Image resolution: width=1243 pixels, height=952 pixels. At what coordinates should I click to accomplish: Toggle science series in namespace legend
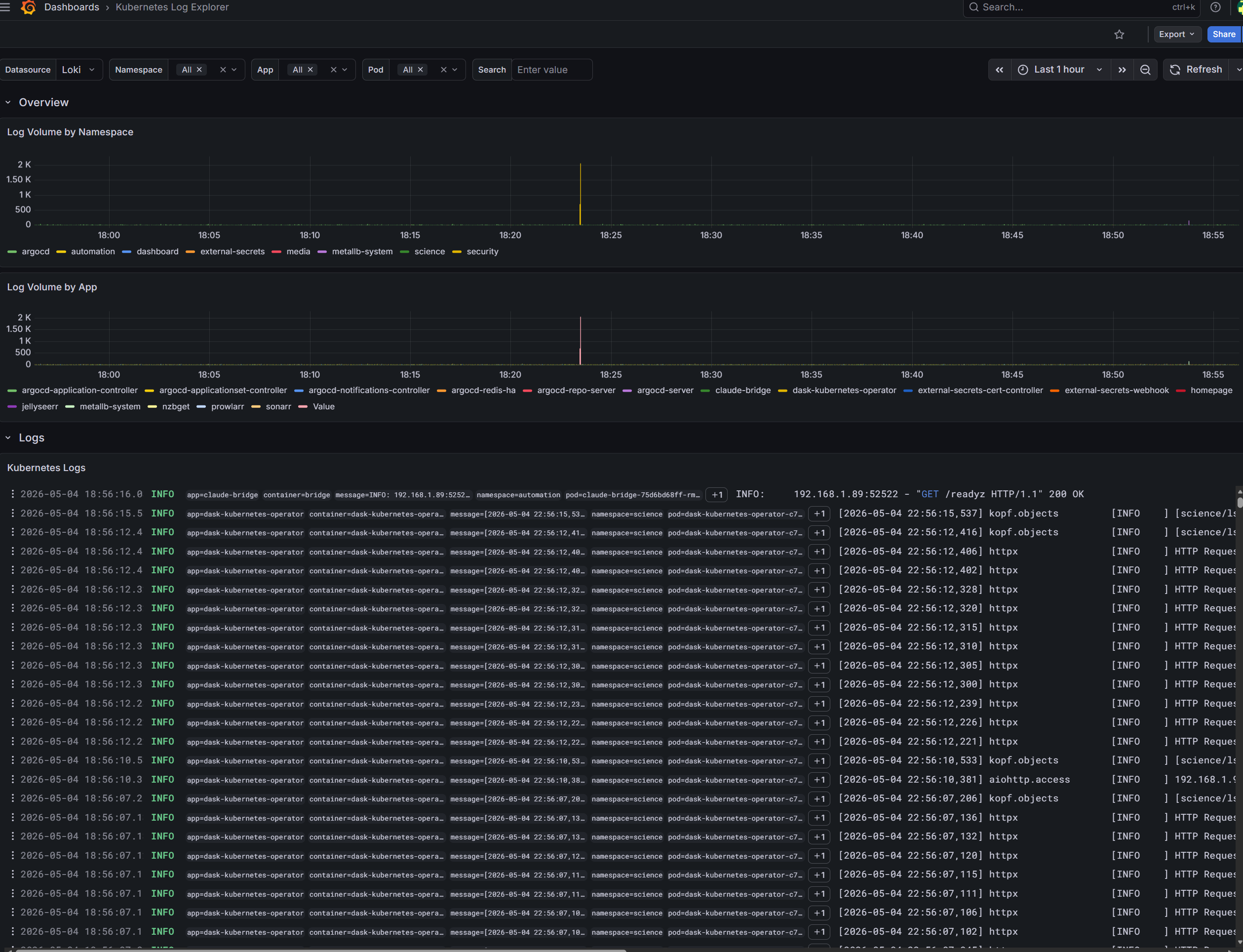point(429,252)
